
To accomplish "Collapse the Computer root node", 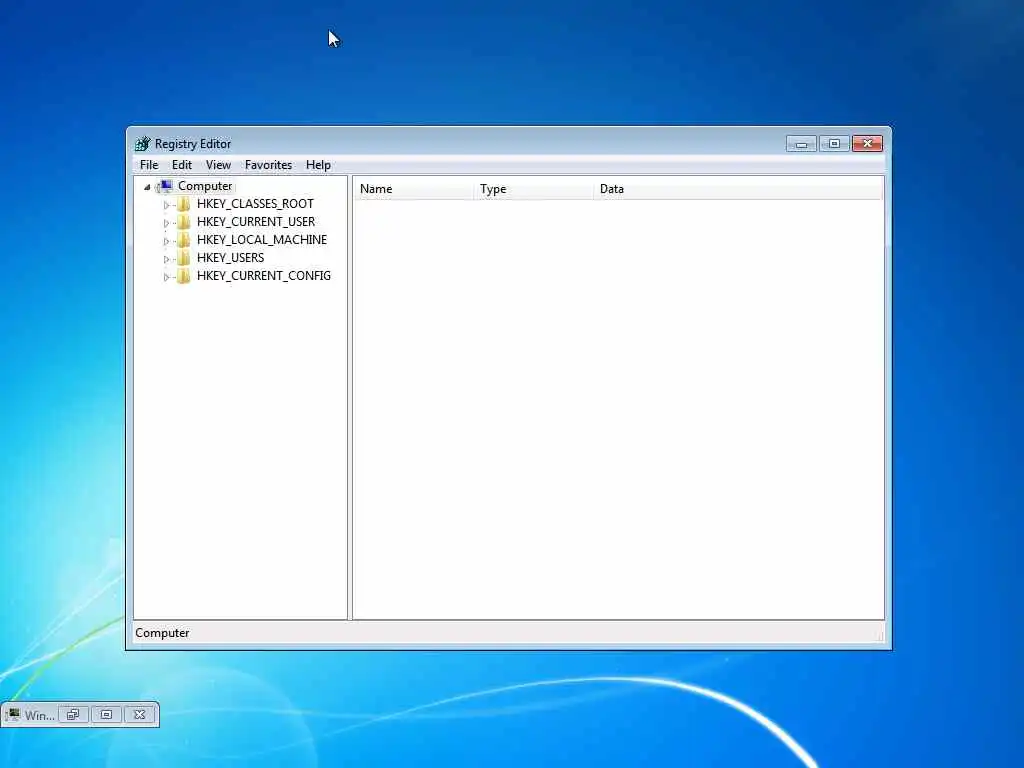I will [147, 187].
